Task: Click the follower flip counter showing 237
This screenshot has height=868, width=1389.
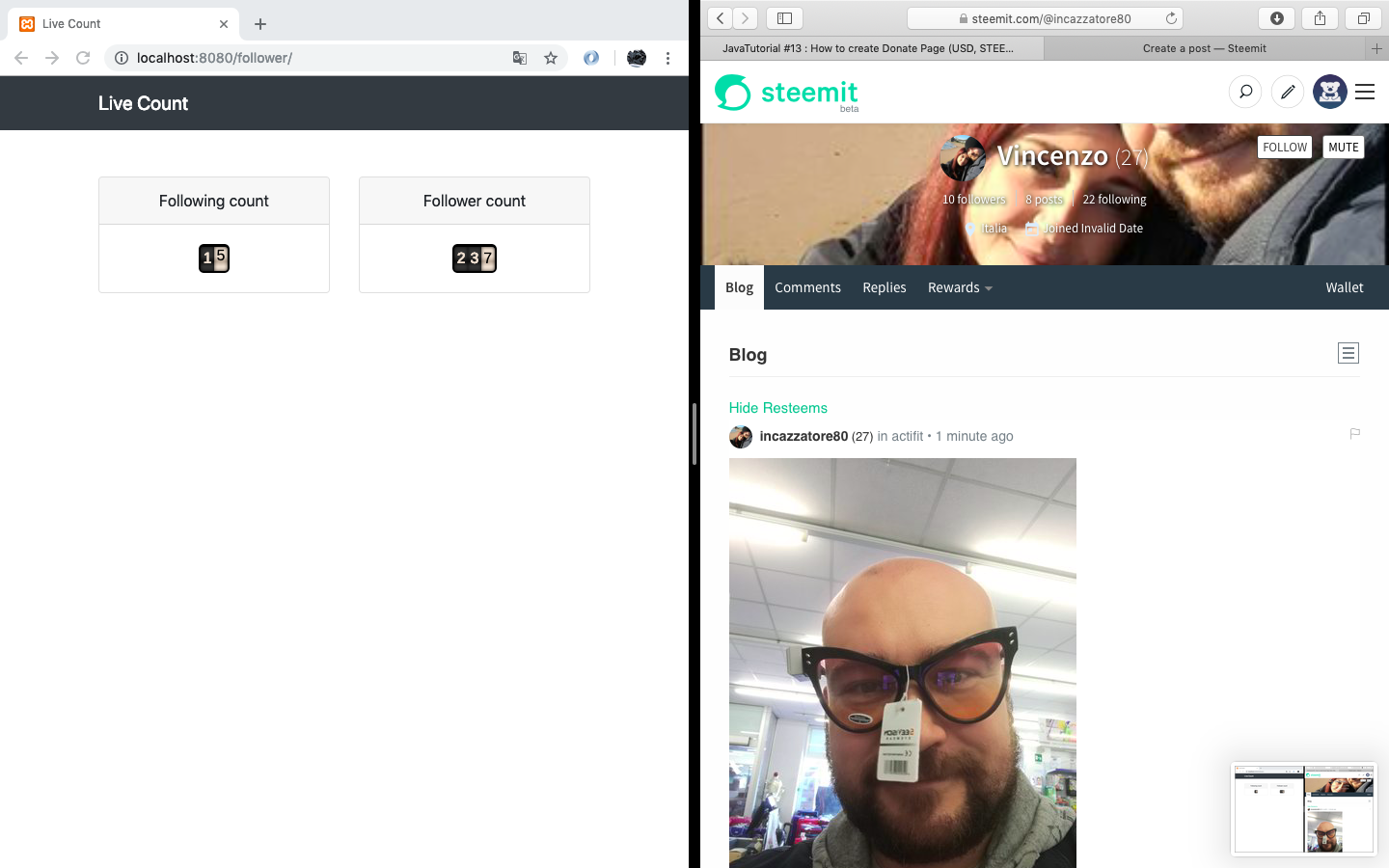Action: (x=475, y=258)
